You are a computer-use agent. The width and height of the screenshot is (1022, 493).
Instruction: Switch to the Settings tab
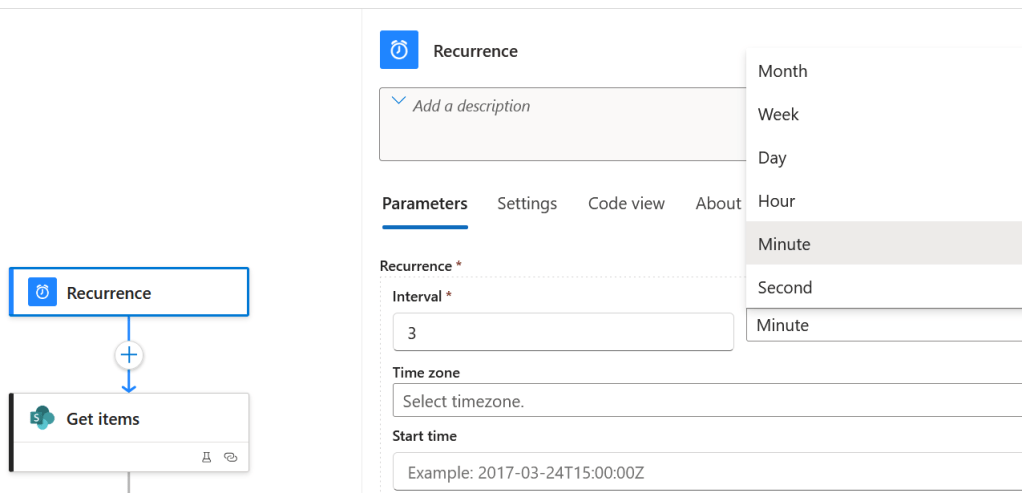tap(527, 203)
